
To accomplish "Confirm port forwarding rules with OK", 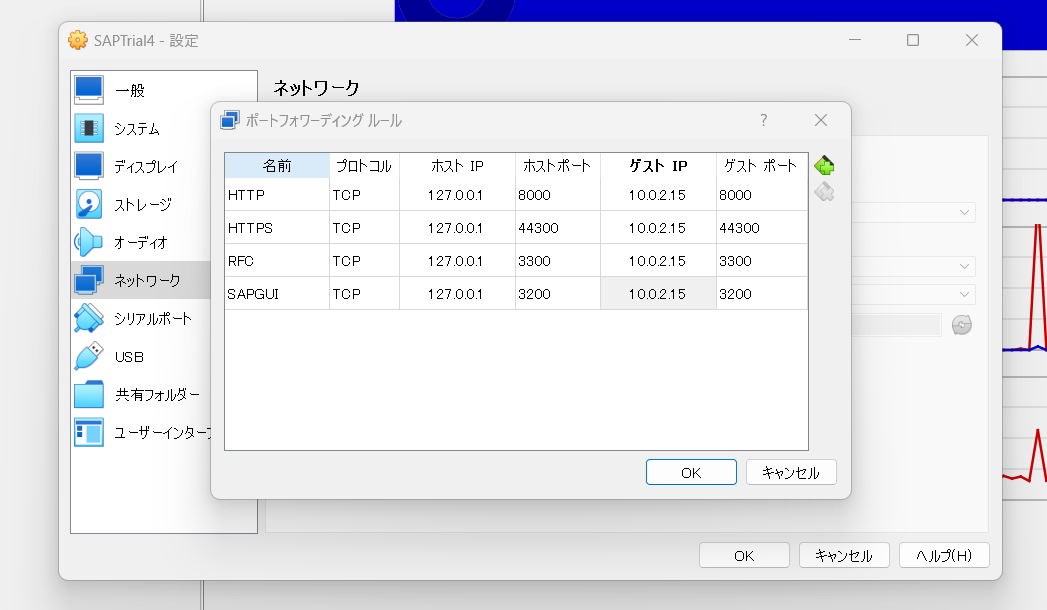I will (691, 471).
